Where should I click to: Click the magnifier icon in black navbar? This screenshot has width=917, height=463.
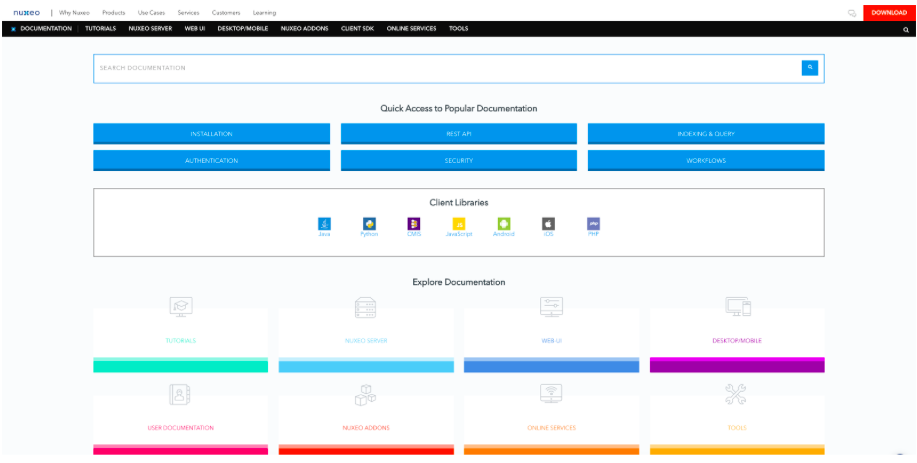click(906, 29)
